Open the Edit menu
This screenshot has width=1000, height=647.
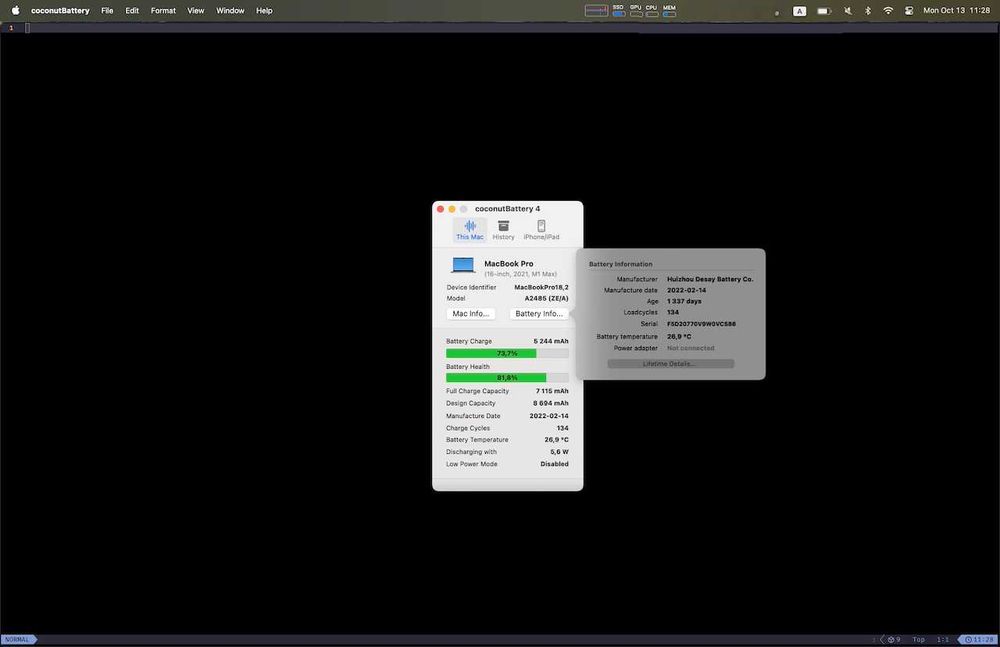click(132, 10)
